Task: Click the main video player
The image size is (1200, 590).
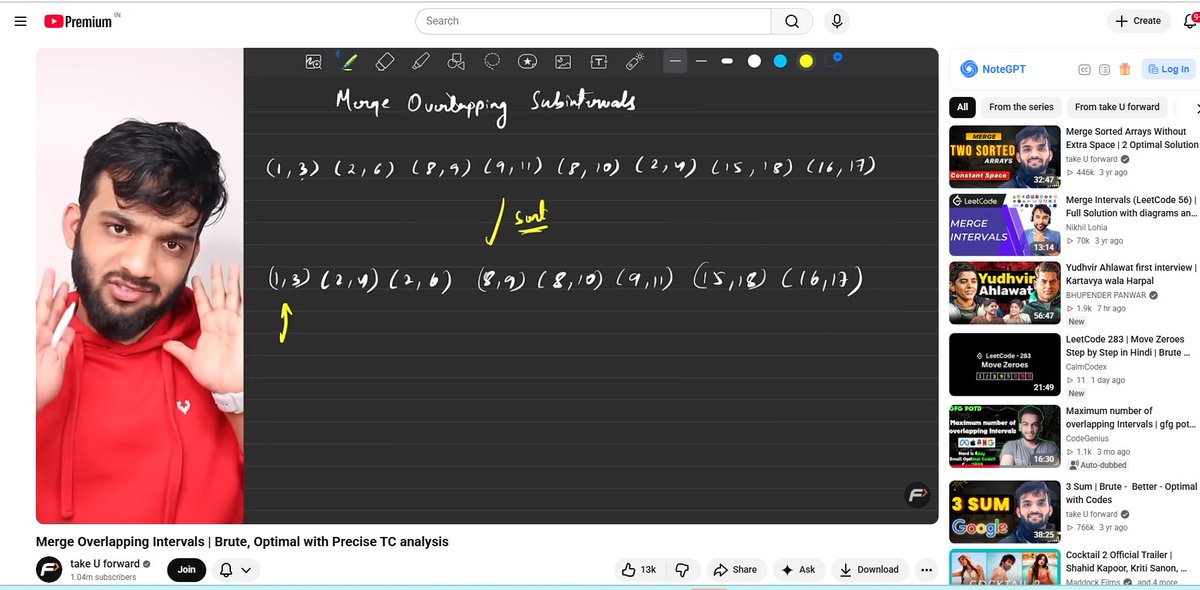Action: pos(487,286)
